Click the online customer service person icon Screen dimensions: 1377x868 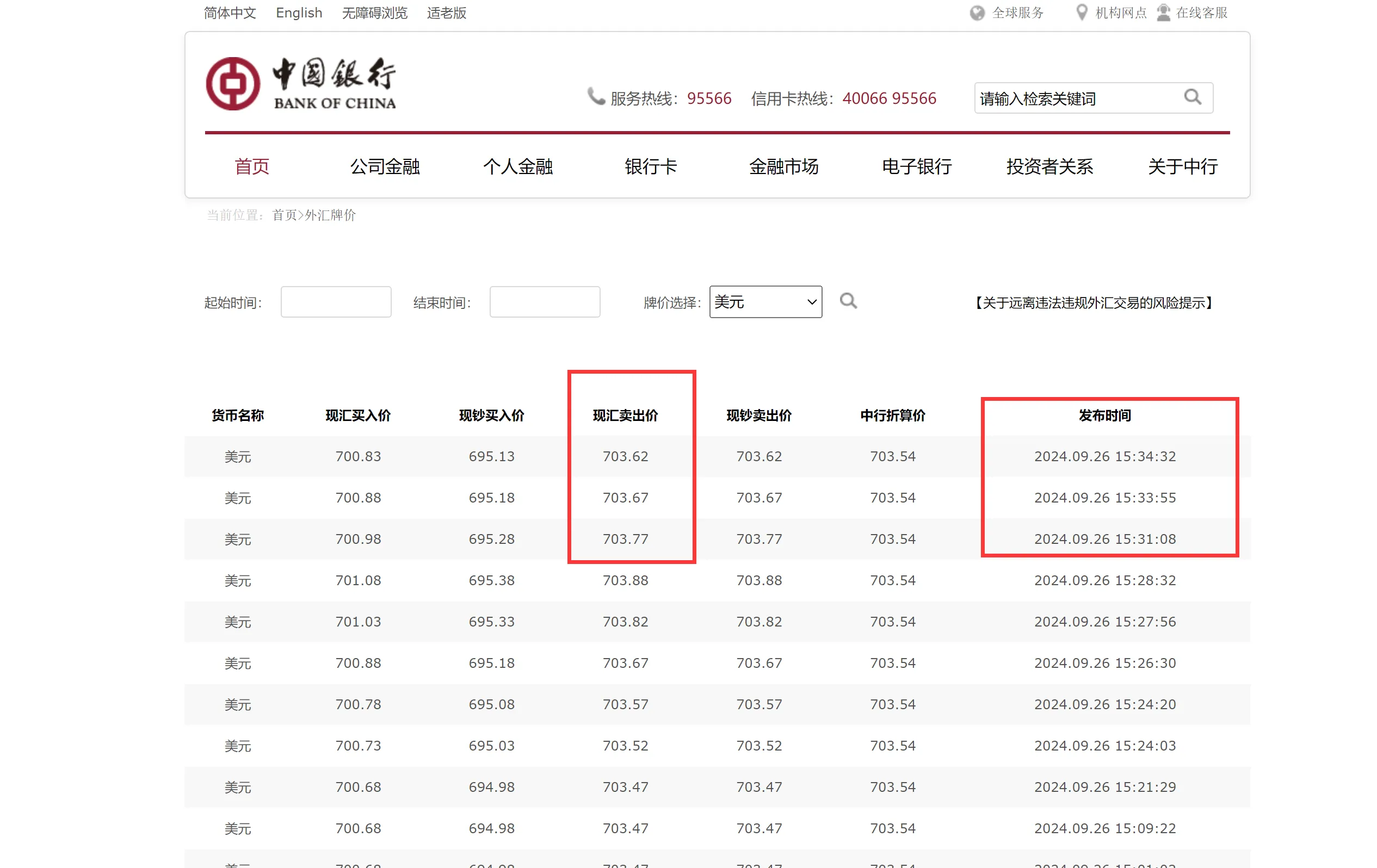[1163, 12]
